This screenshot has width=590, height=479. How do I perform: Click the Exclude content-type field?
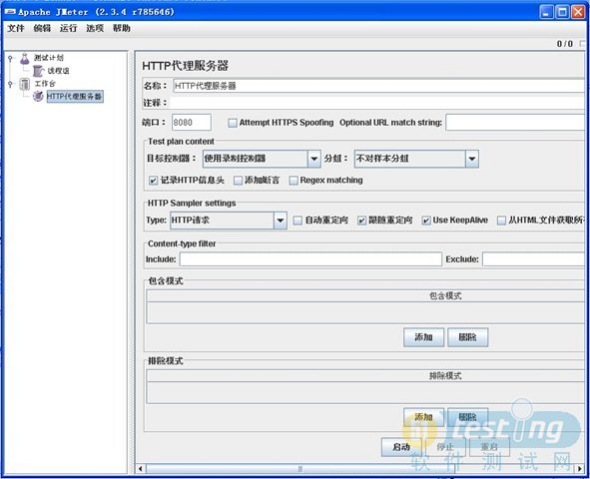[534, 259]
